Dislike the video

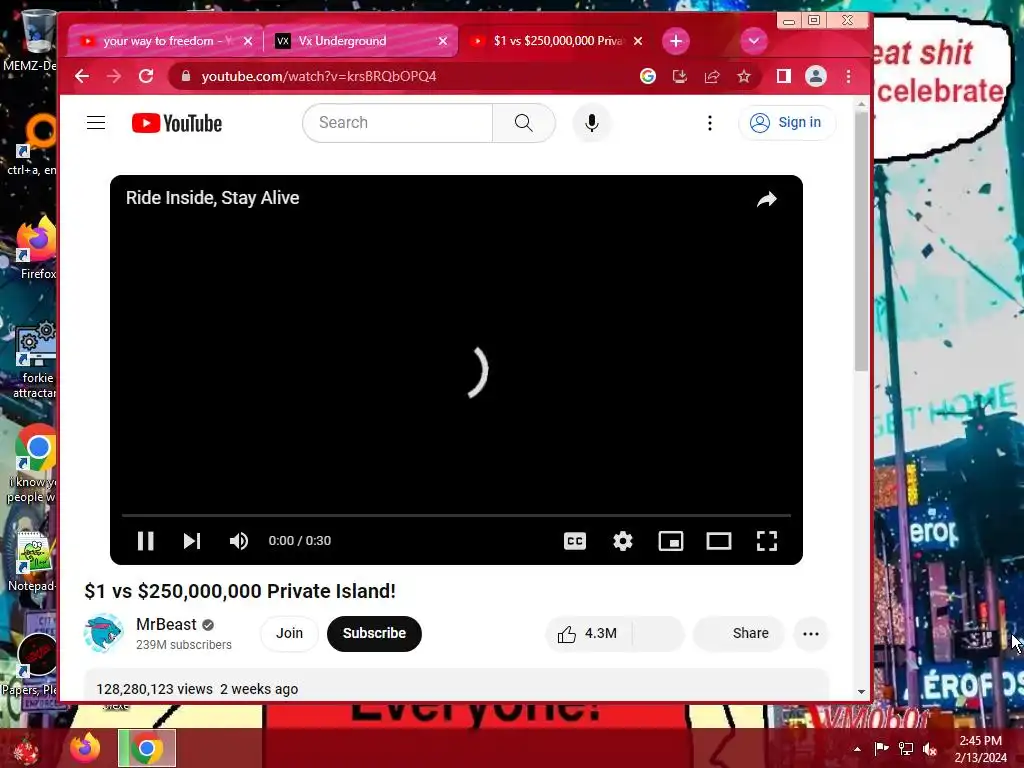point(657,633)
